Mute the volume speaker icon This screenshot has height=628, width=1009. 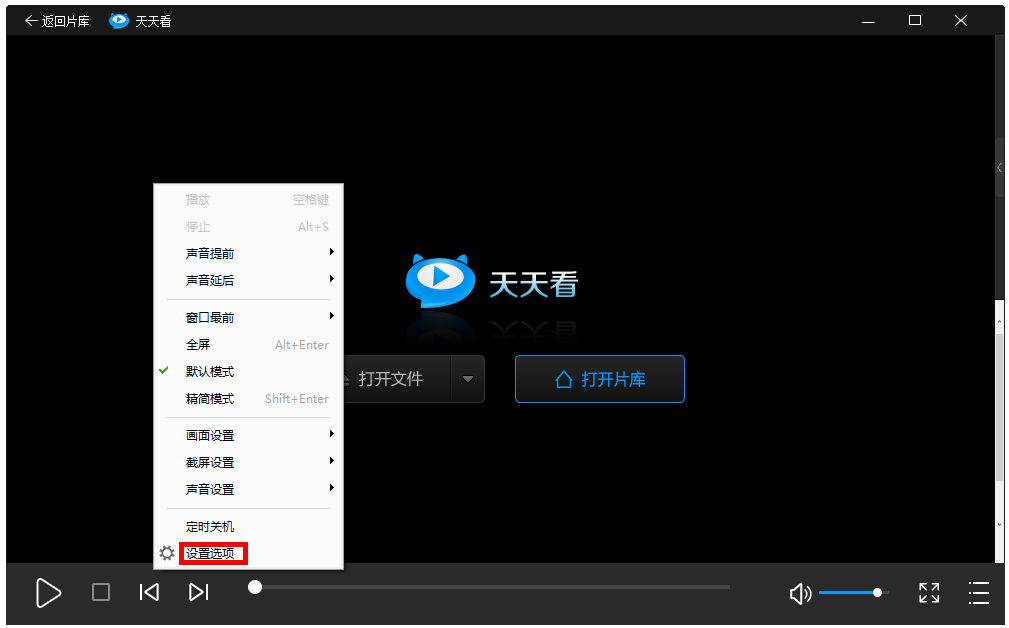801,593
